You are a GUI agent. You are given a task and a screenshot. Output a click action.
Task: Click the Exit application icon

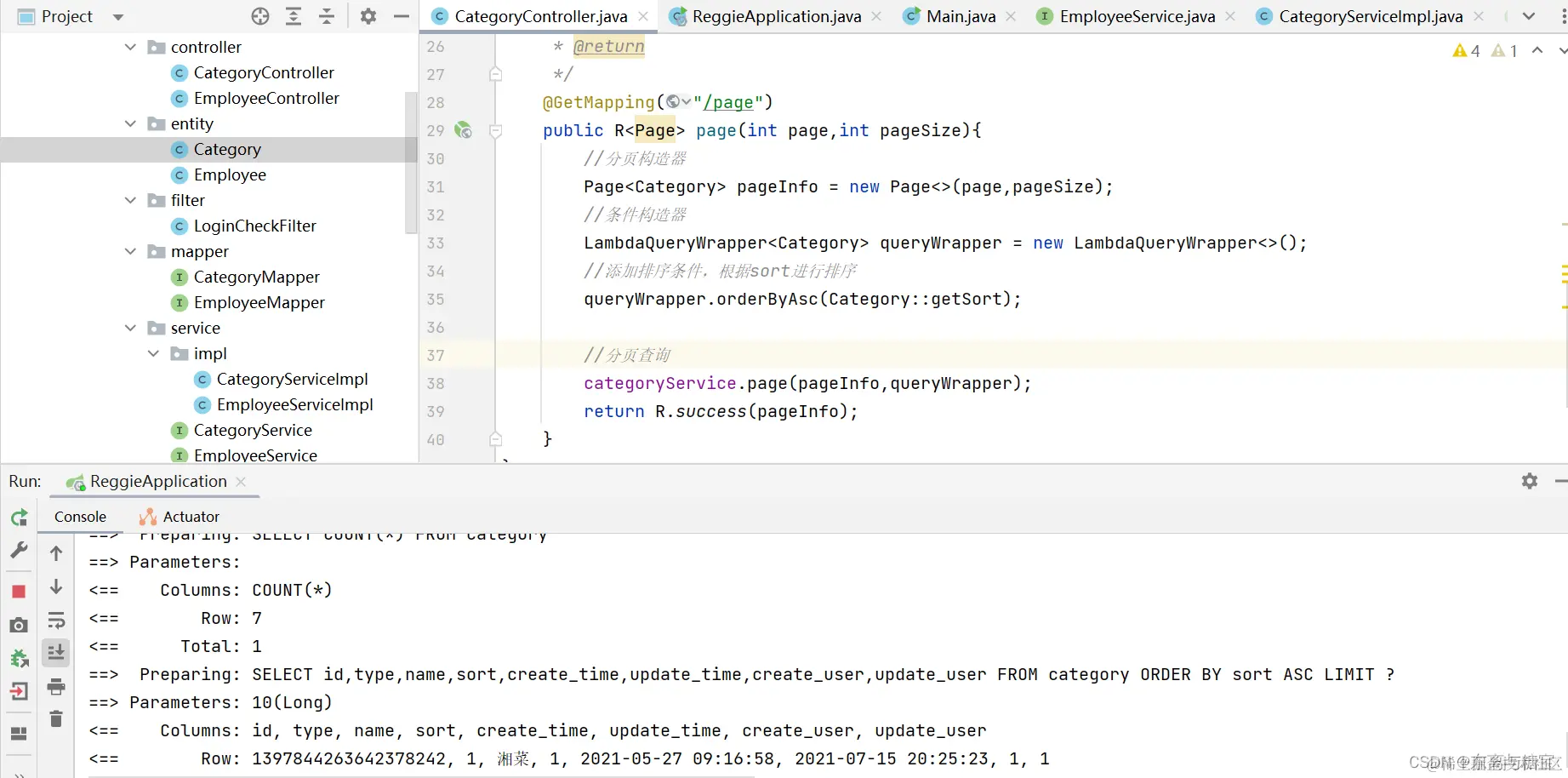click(x=19, y=691)
